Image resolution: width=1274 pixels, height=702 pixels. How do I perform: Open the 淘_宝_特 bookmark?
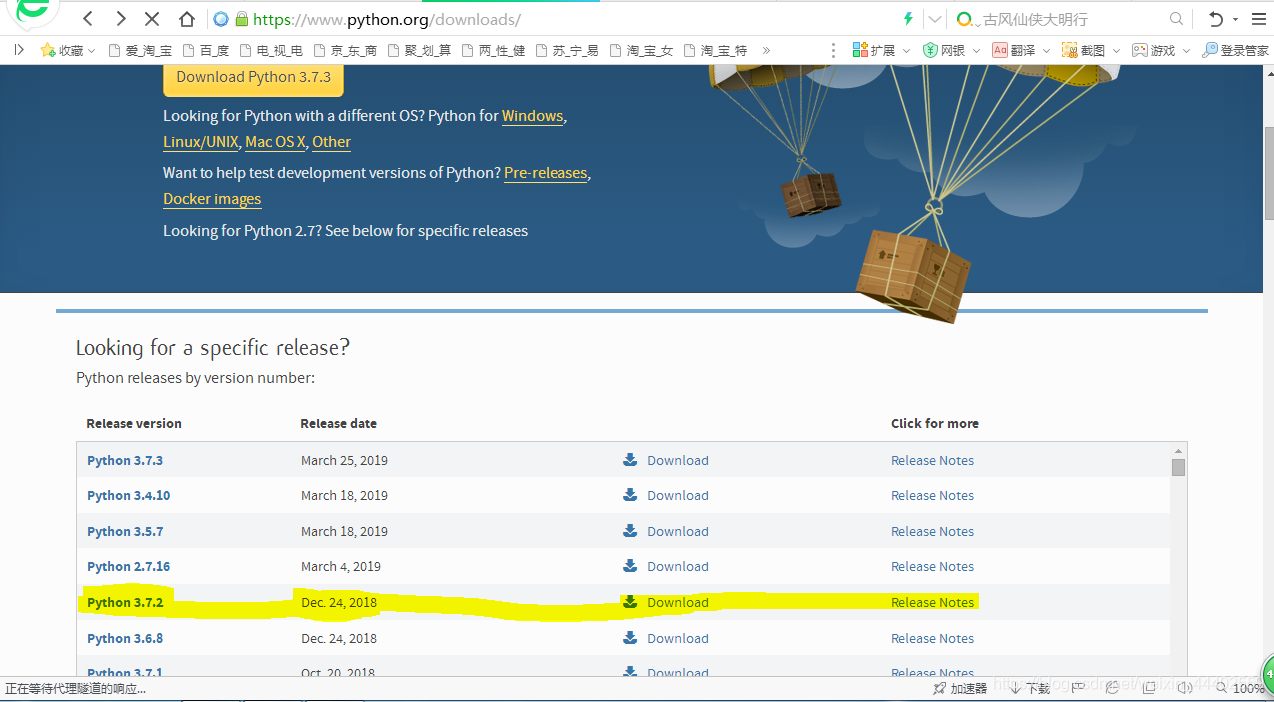point(715,50)
